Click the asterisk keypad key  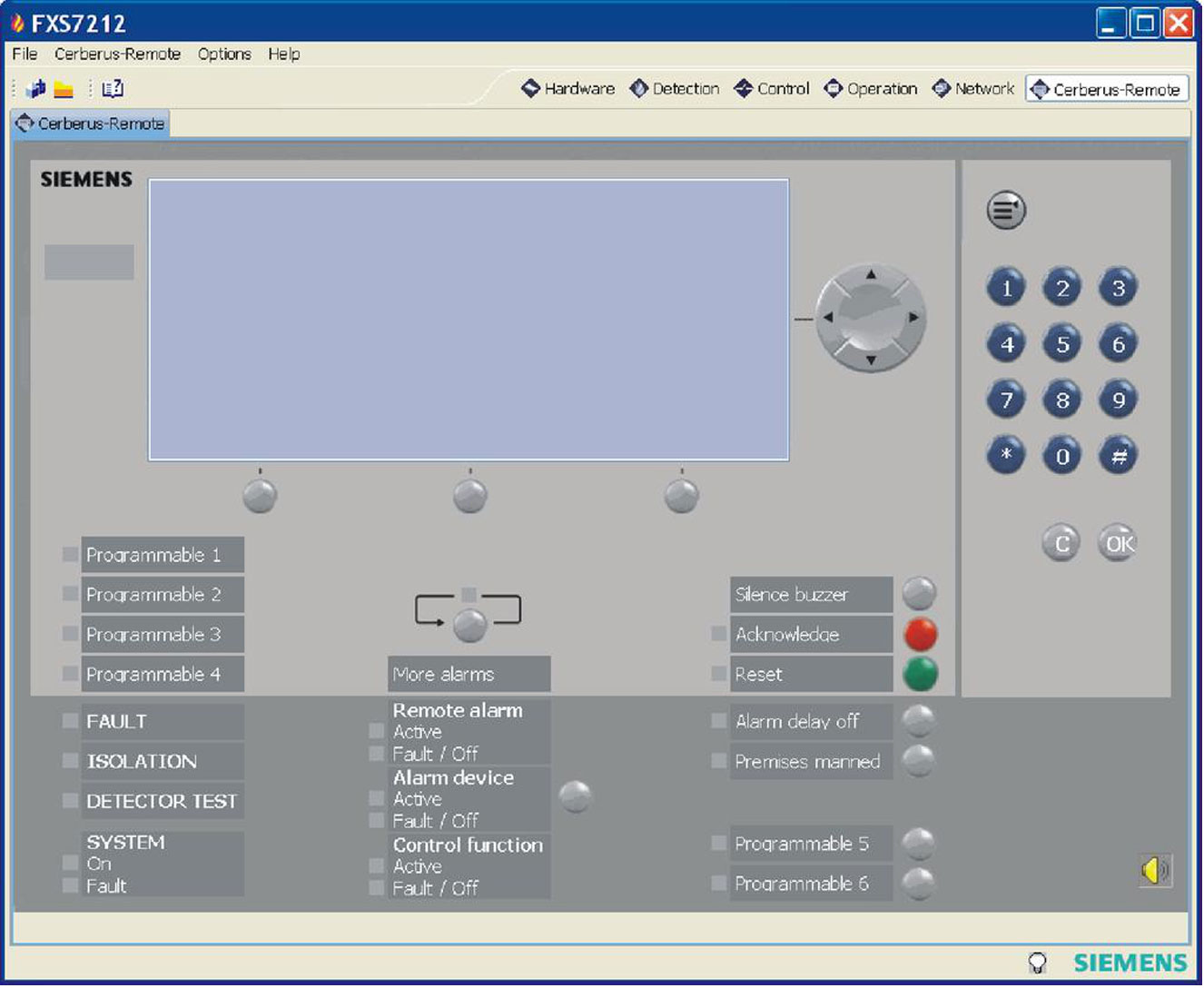click(x=1006, y=456)
